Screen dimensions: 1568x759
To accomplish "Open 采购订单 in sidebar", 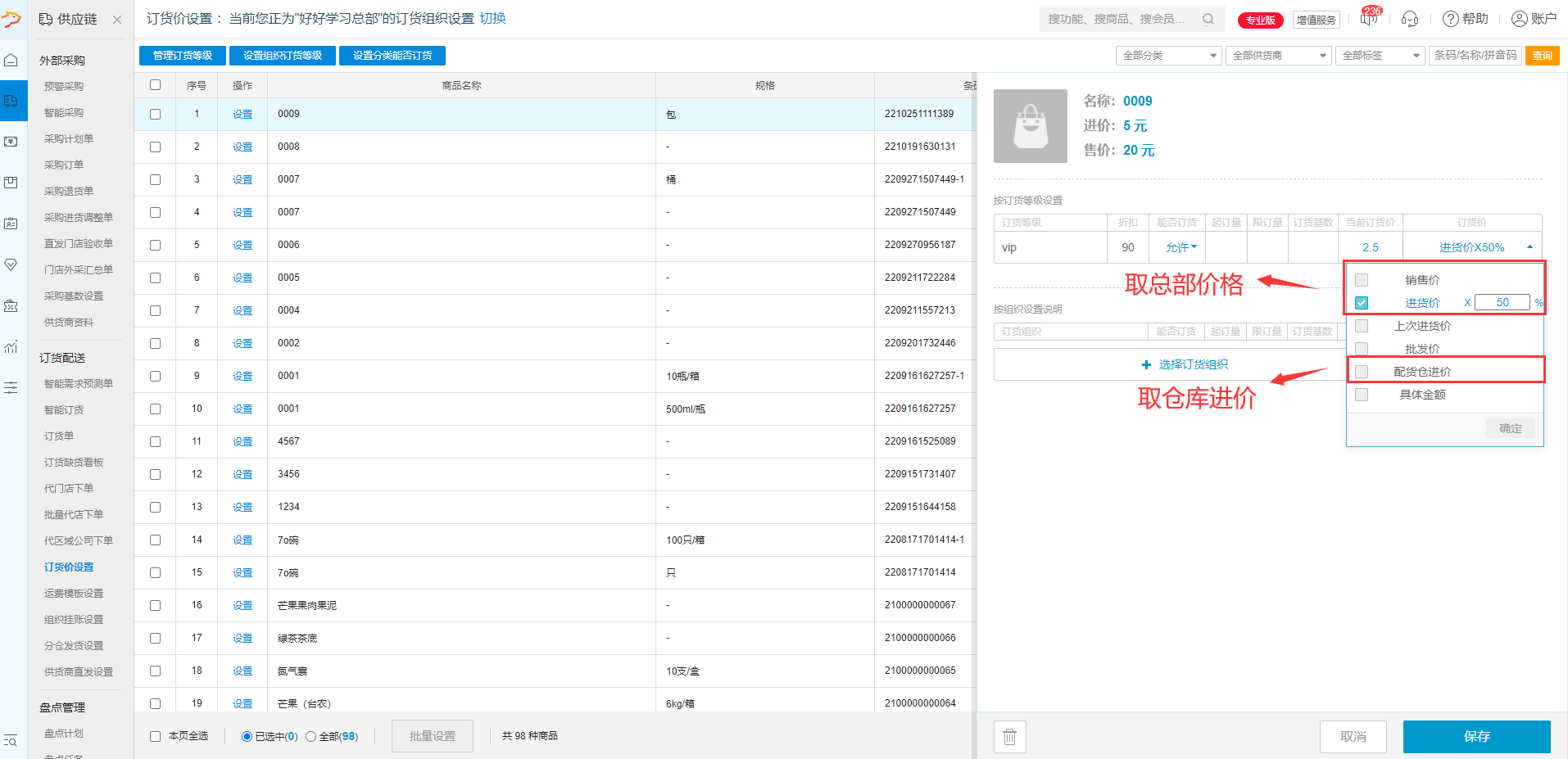I will [x=64, y=165].
